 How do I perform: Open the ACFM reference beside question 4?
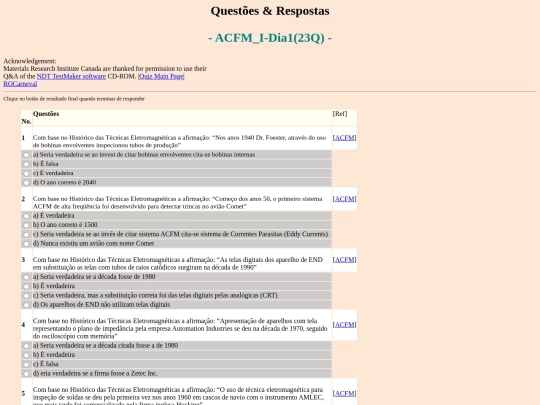point(344,324)
